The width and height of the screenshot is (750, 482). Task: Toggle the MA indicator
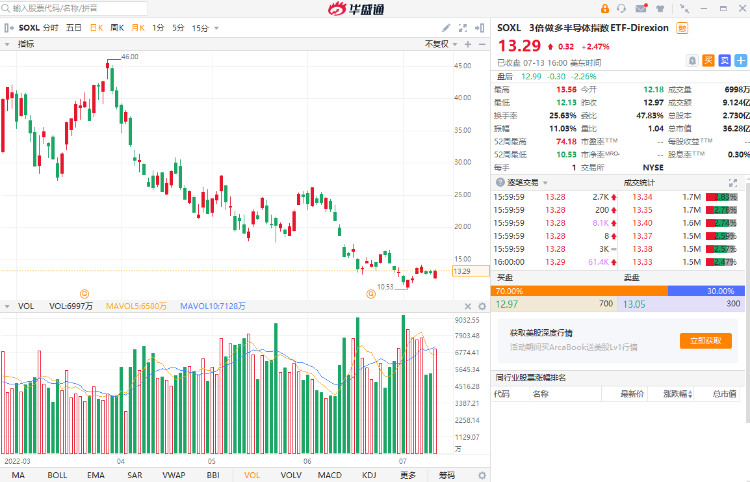[18, 475]
